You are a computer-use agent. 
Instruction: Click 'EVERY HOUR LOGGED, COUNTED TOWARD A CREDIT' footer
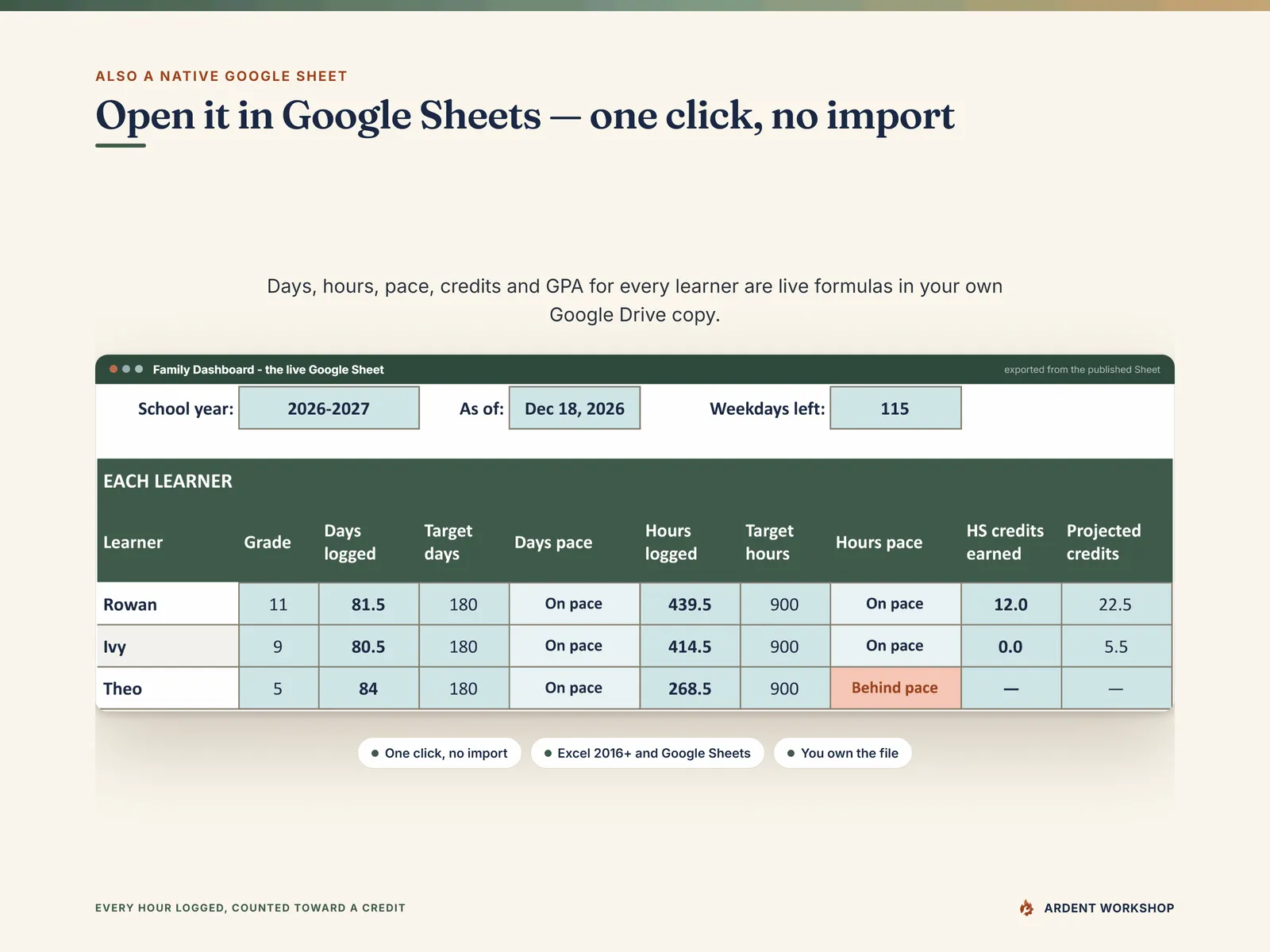[250, 908]
